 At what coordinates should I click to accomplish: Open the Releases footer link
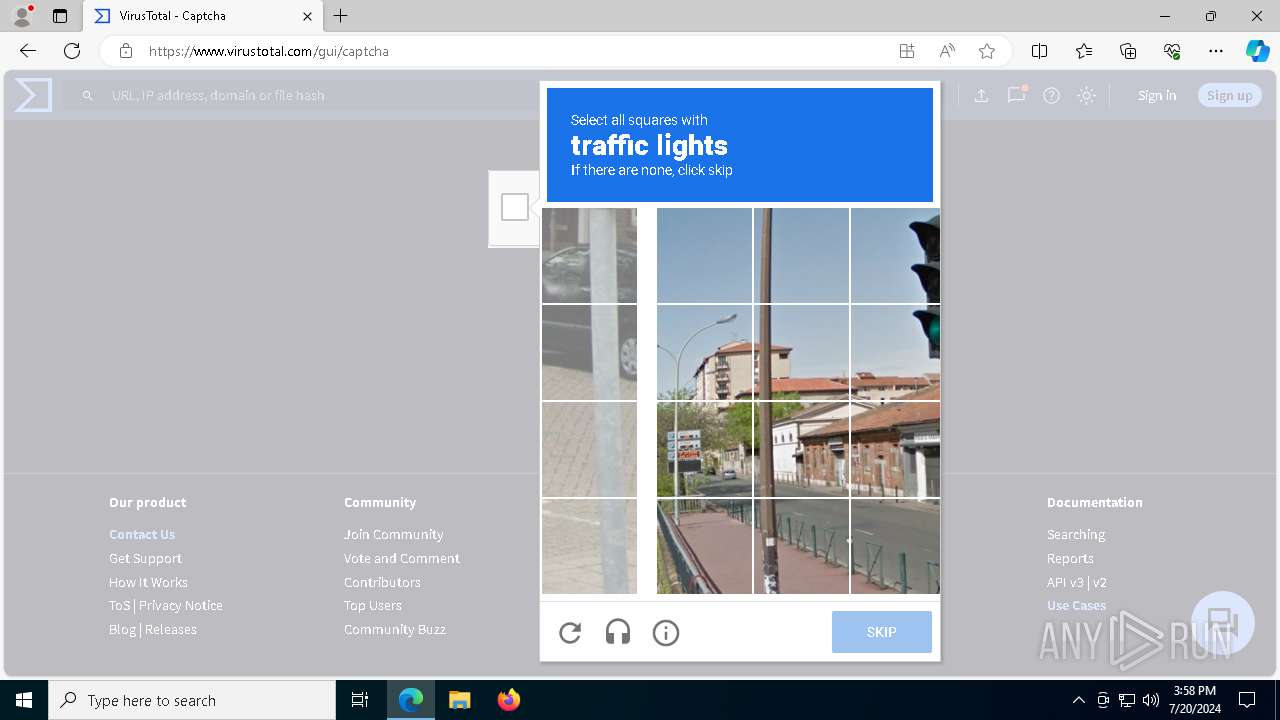click(171, 629)
